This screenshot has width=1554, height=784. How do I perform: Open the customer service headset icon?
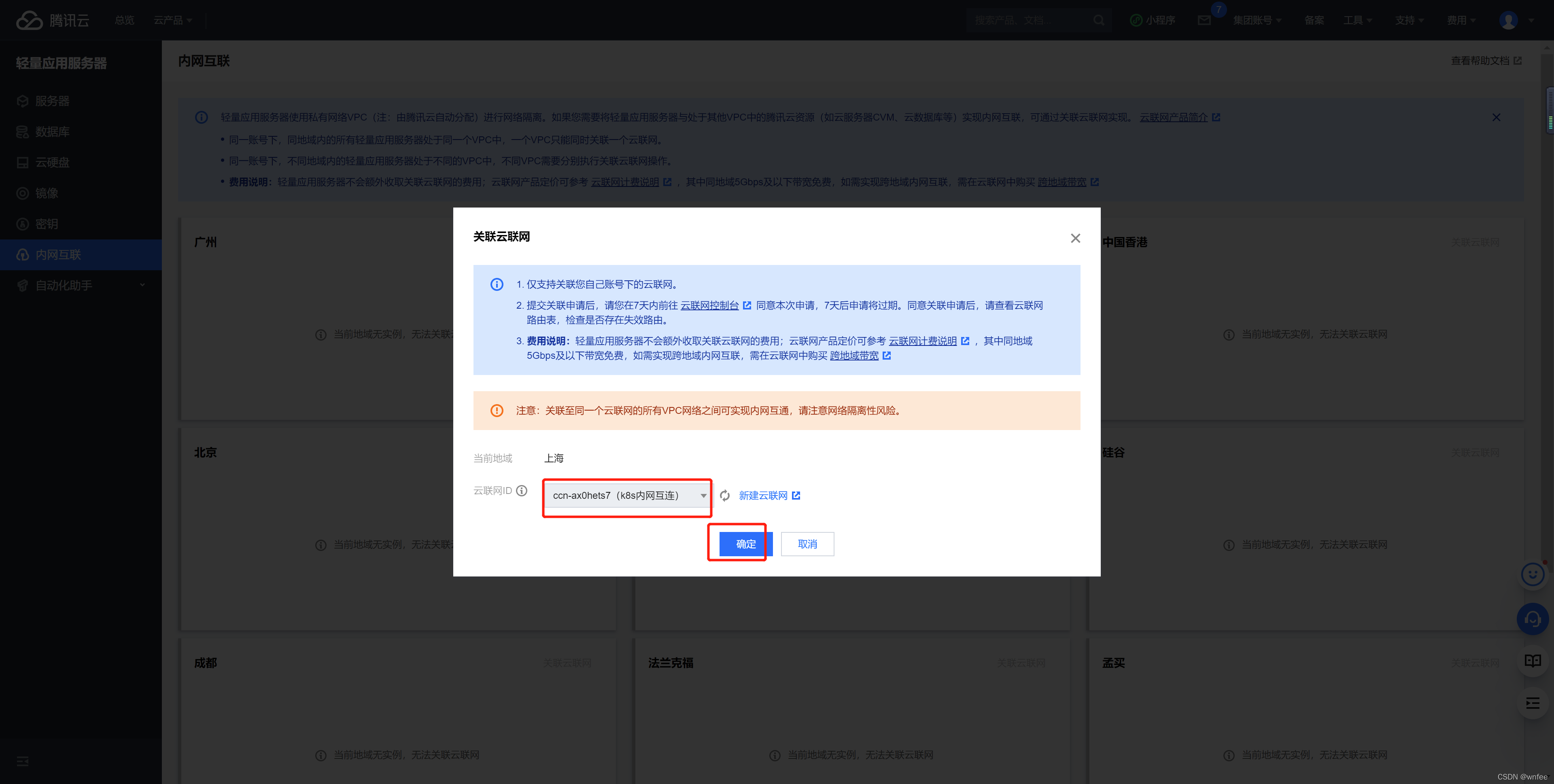click(x=1532, y=619)
